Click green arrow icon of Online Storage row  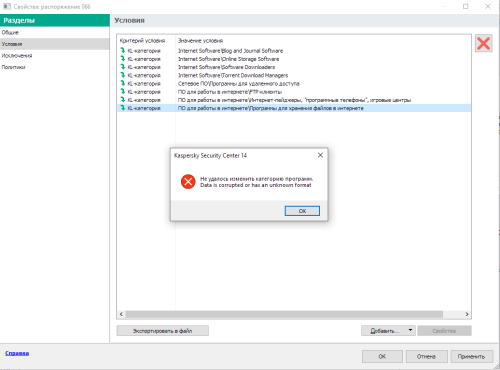(x=123, y=59)
